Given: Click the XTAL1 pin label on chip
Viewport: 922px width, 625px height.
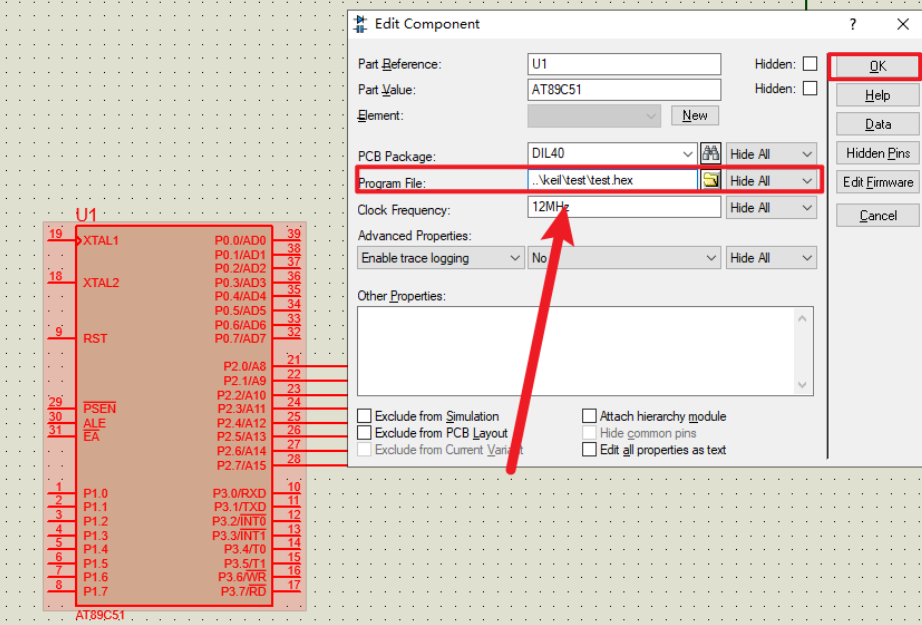Looking at the screenshot, I should tap(101, 240).
